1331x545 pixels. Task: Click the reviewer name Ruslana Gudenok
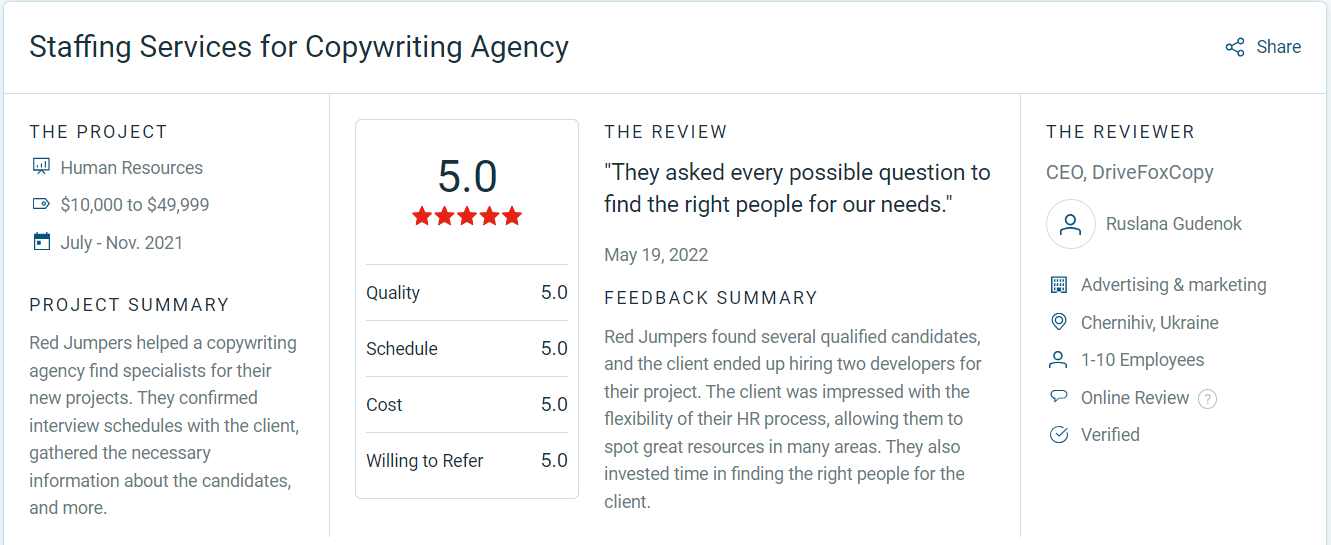tap(1173, 224)
